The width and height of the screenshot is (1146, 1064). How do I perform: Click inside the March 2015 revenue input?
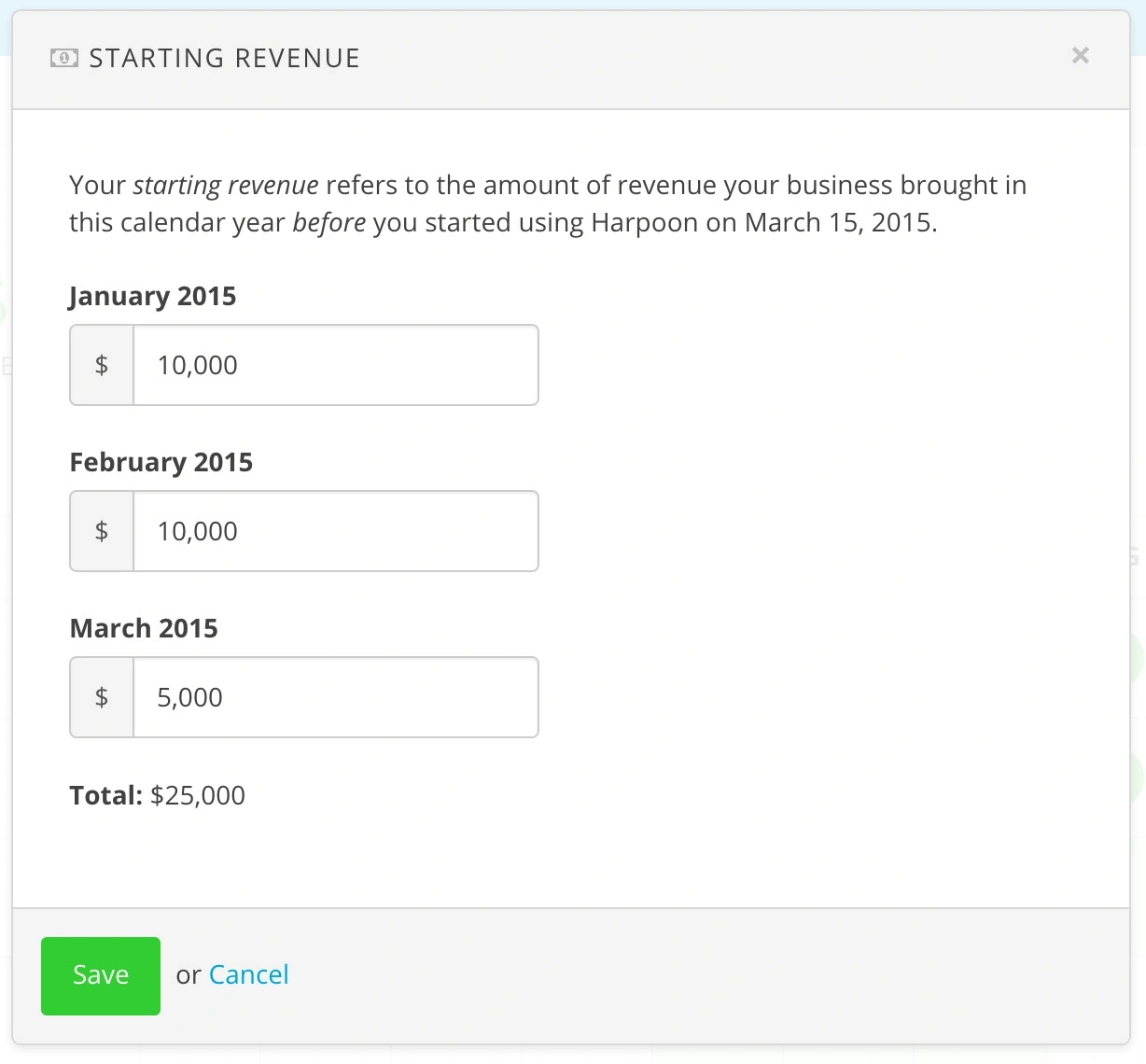click(x=336, y=696)
